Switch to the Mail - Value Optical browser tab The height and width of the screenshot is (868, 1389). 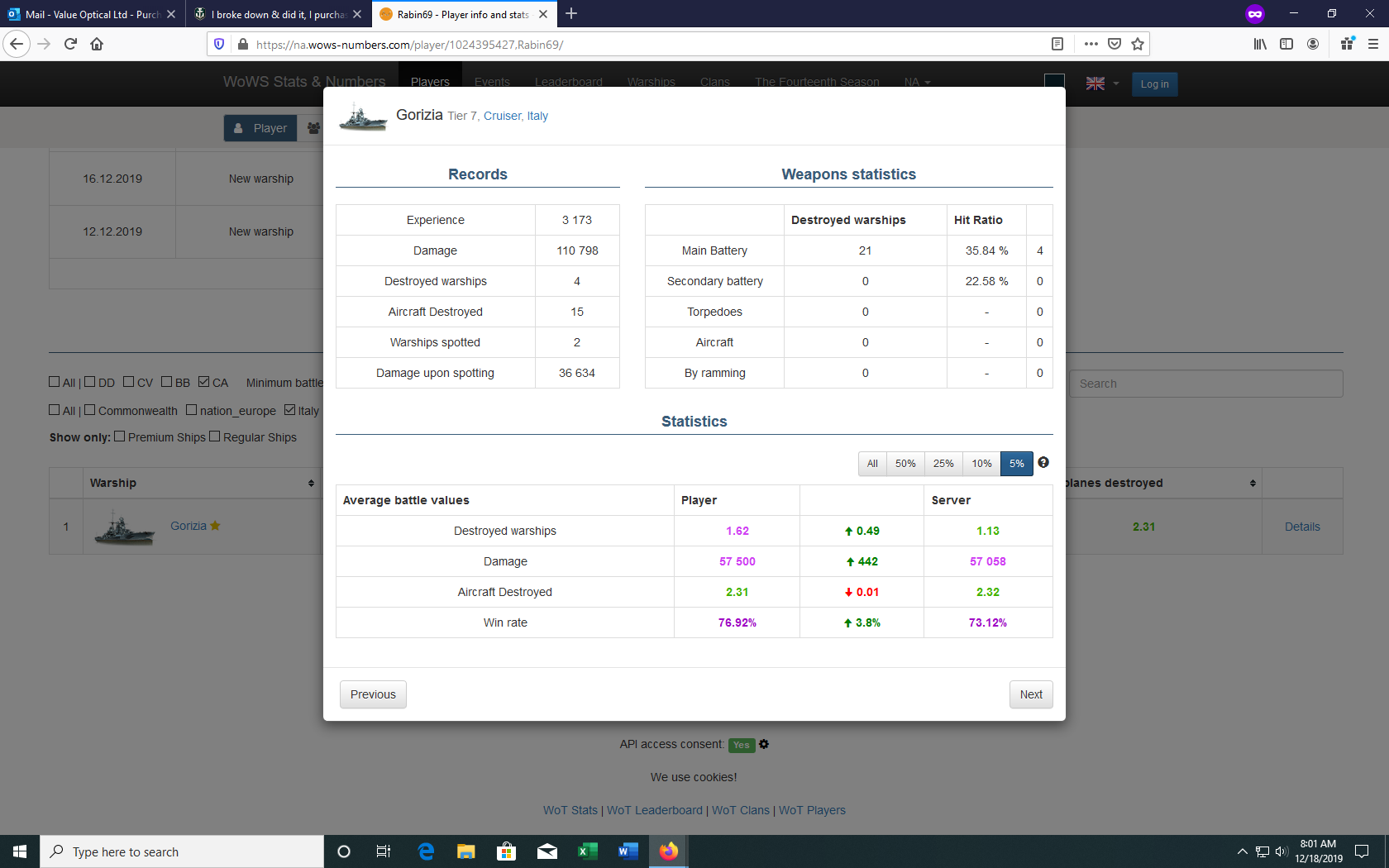[91, 14]
